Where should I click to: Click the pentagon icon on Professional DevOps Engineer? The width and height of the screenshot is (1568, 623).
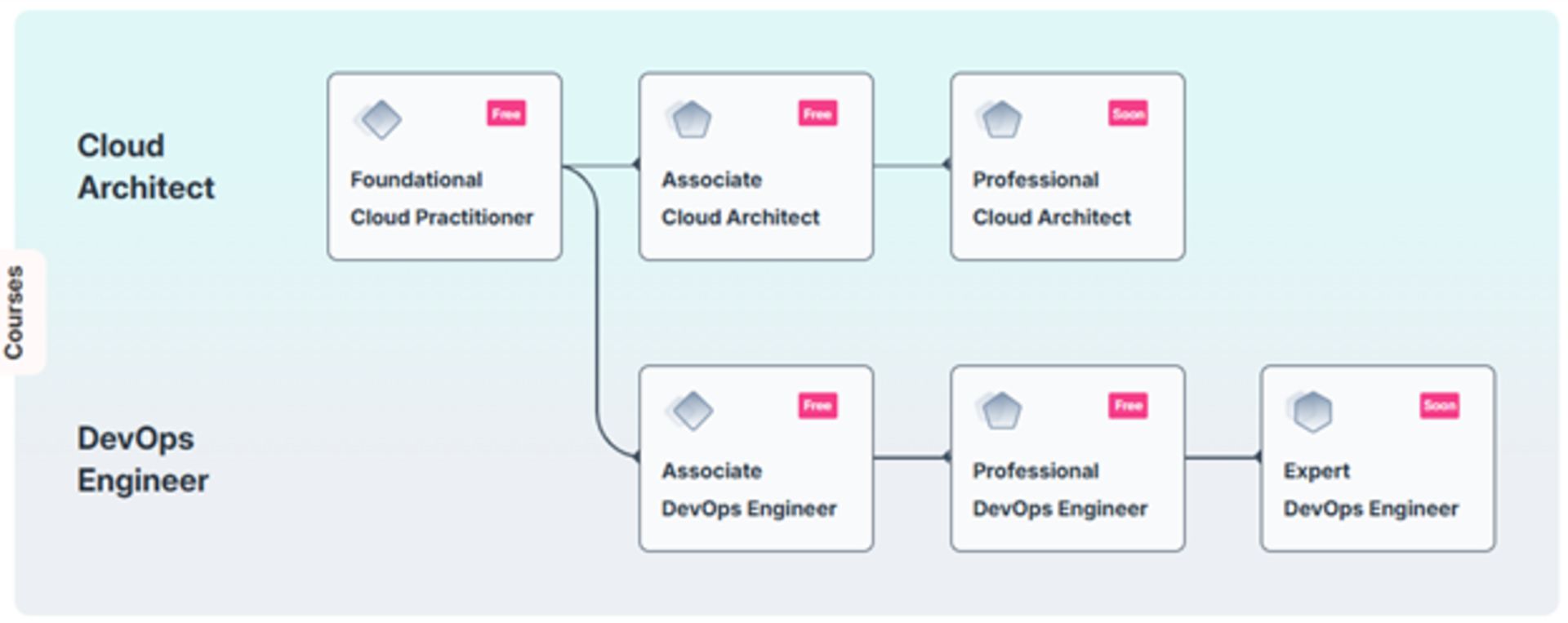pyautogui.click(x=1000, y=411)
